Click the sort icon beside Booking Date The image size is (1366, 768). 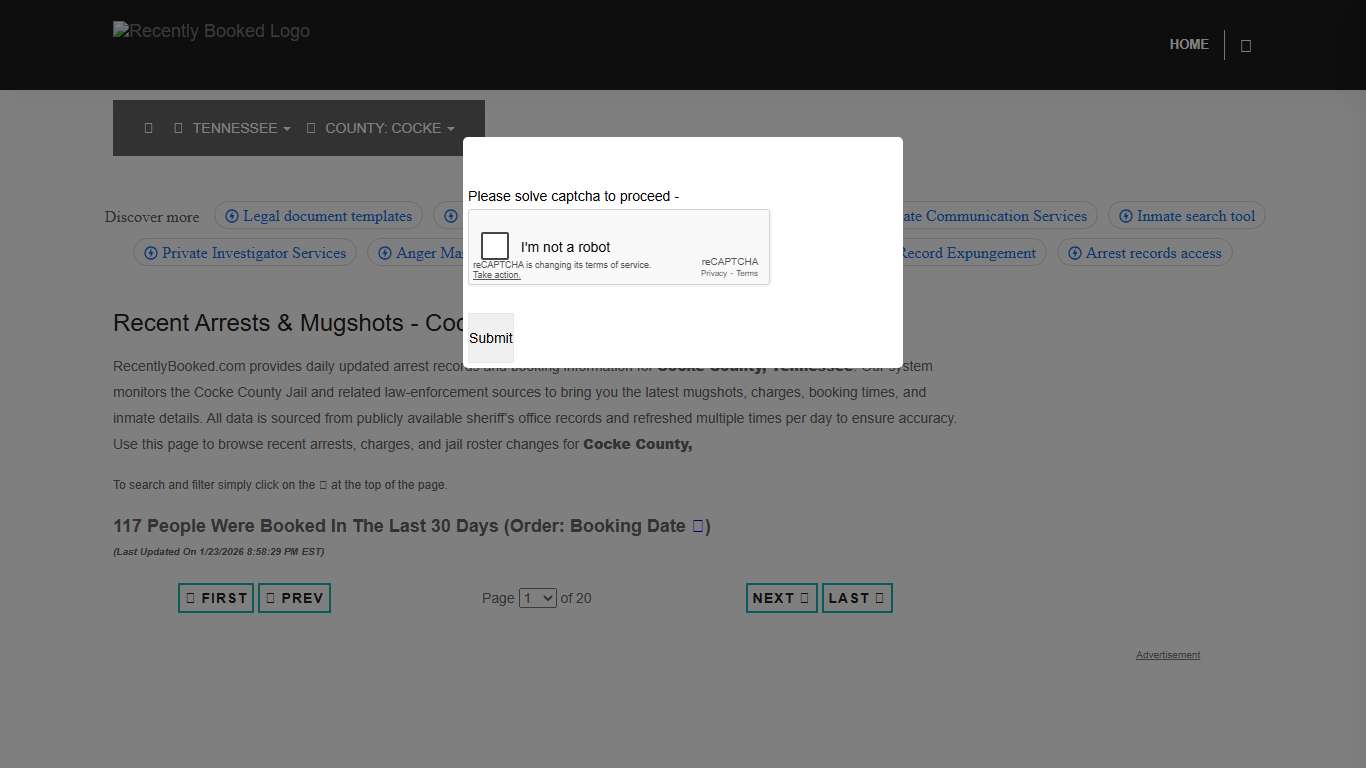[x=698, y=526]
